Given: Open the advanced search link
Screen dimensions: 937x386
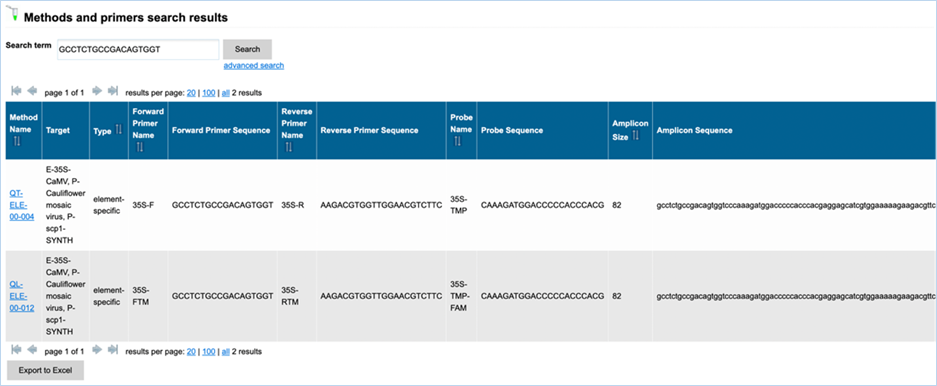Looking at the screenshot, I should (254, 66).
